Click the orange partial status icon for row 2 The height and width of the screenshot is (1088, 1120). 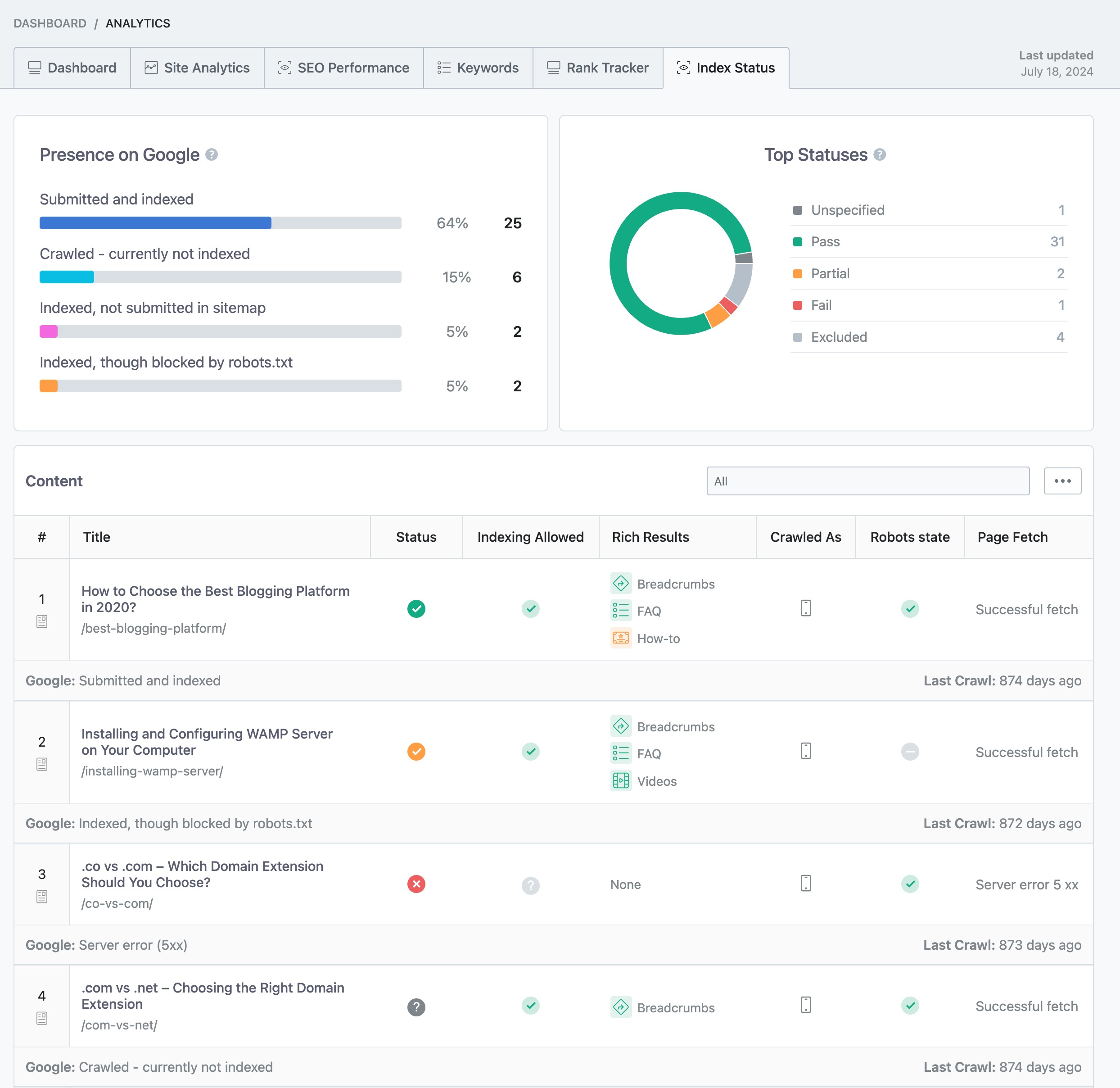416,751
